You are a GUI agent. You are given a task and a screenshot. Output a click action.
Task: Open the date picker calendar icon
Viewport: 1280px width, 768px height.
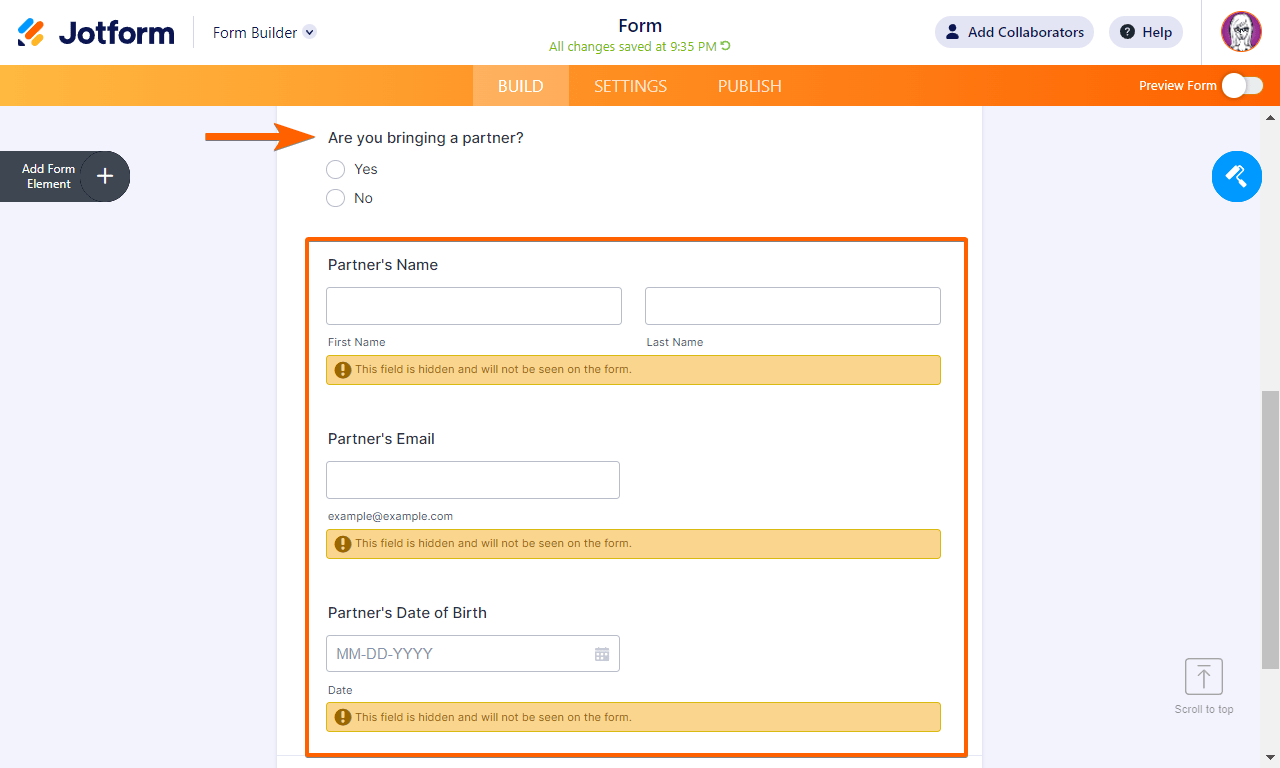pyautogui.click(x=602, y=654)
